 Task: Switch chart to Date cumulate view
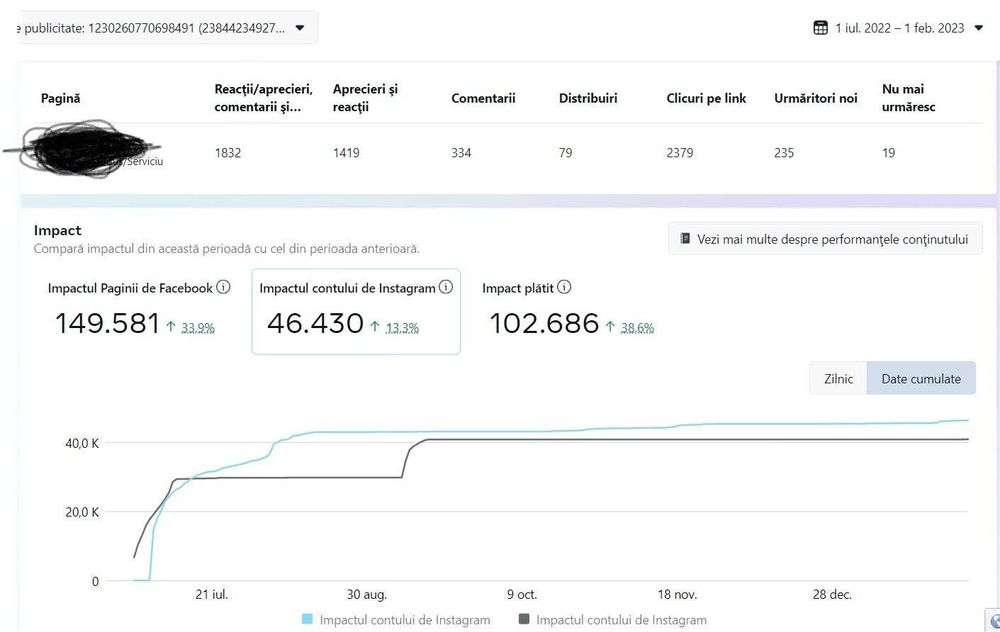click(x=921, y=379)
